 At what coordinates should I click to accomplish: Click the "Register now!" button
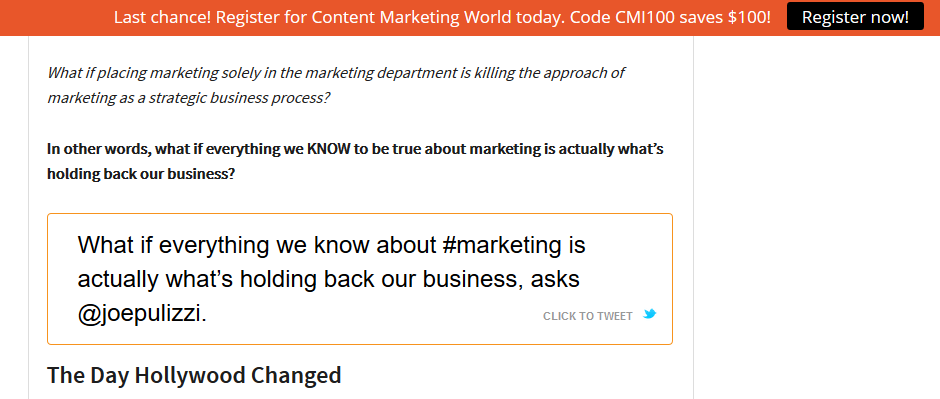click(855, 17)
